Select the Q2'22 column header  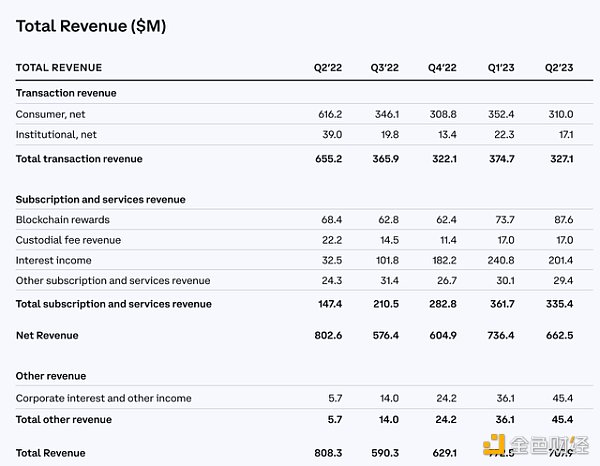point(329,68)
